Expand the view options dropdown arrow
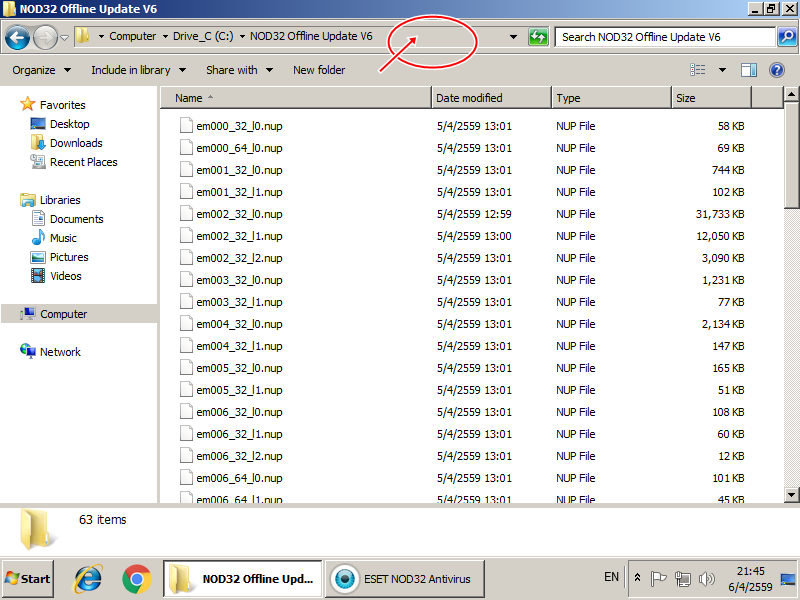Screen dimensions: 800x600 click(722, 70)
